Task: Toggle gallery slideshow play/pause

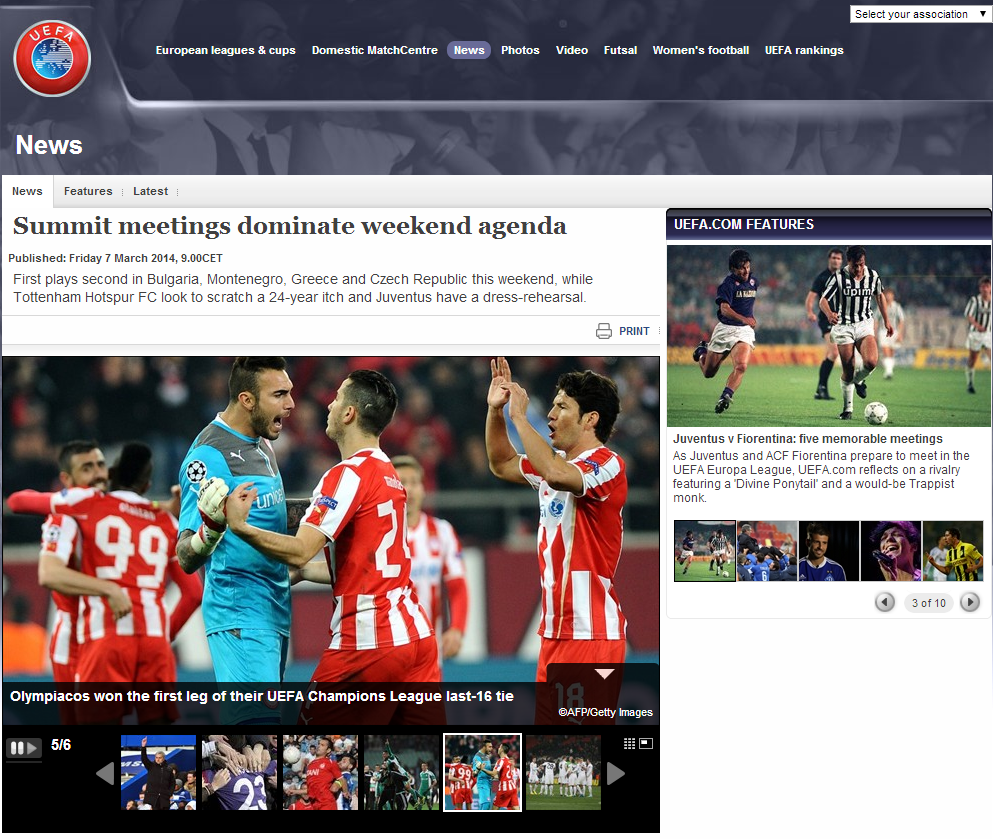Action: click(24, 748)
